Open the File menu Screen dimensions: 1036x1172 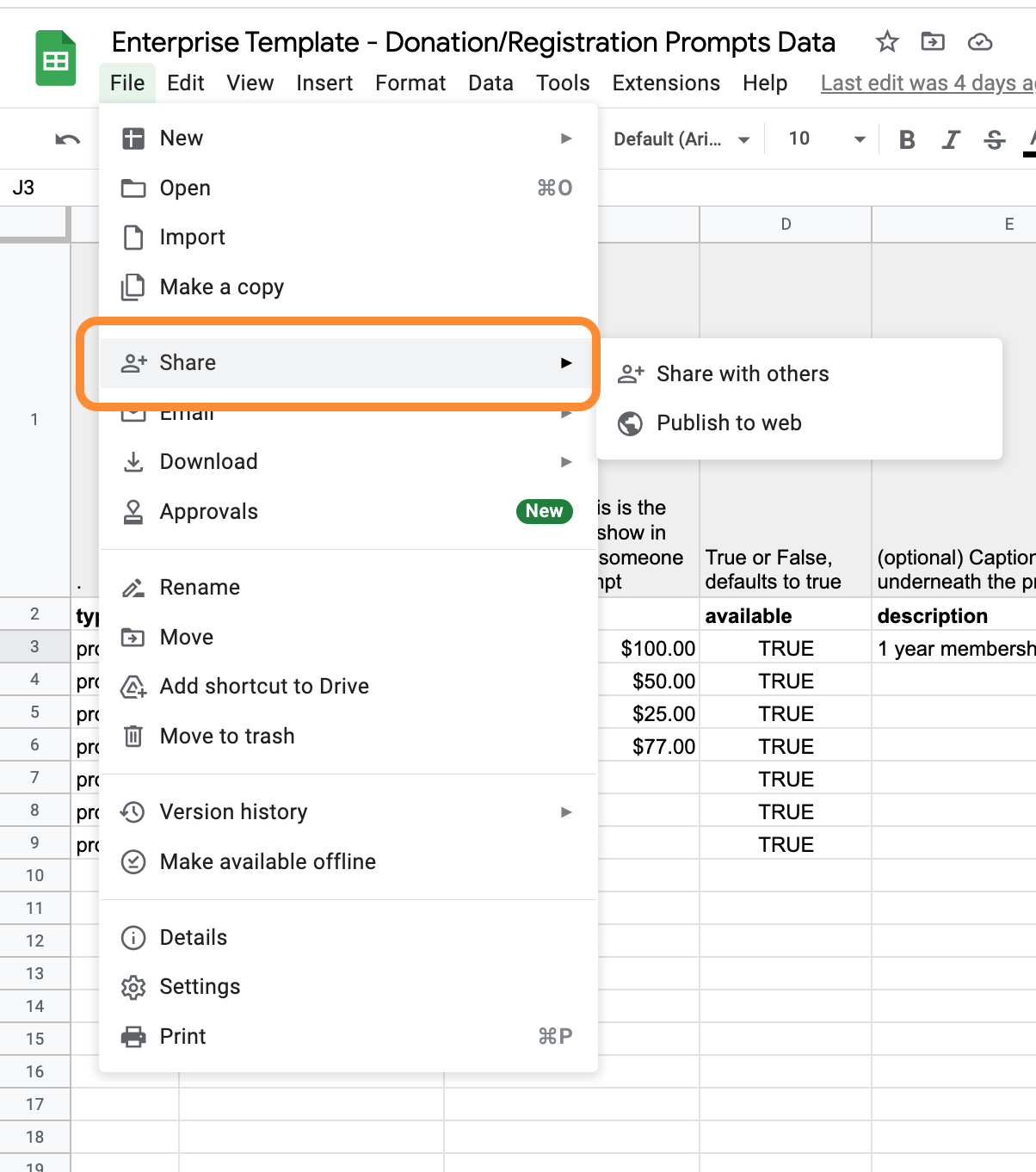click(x=127, y=83)
